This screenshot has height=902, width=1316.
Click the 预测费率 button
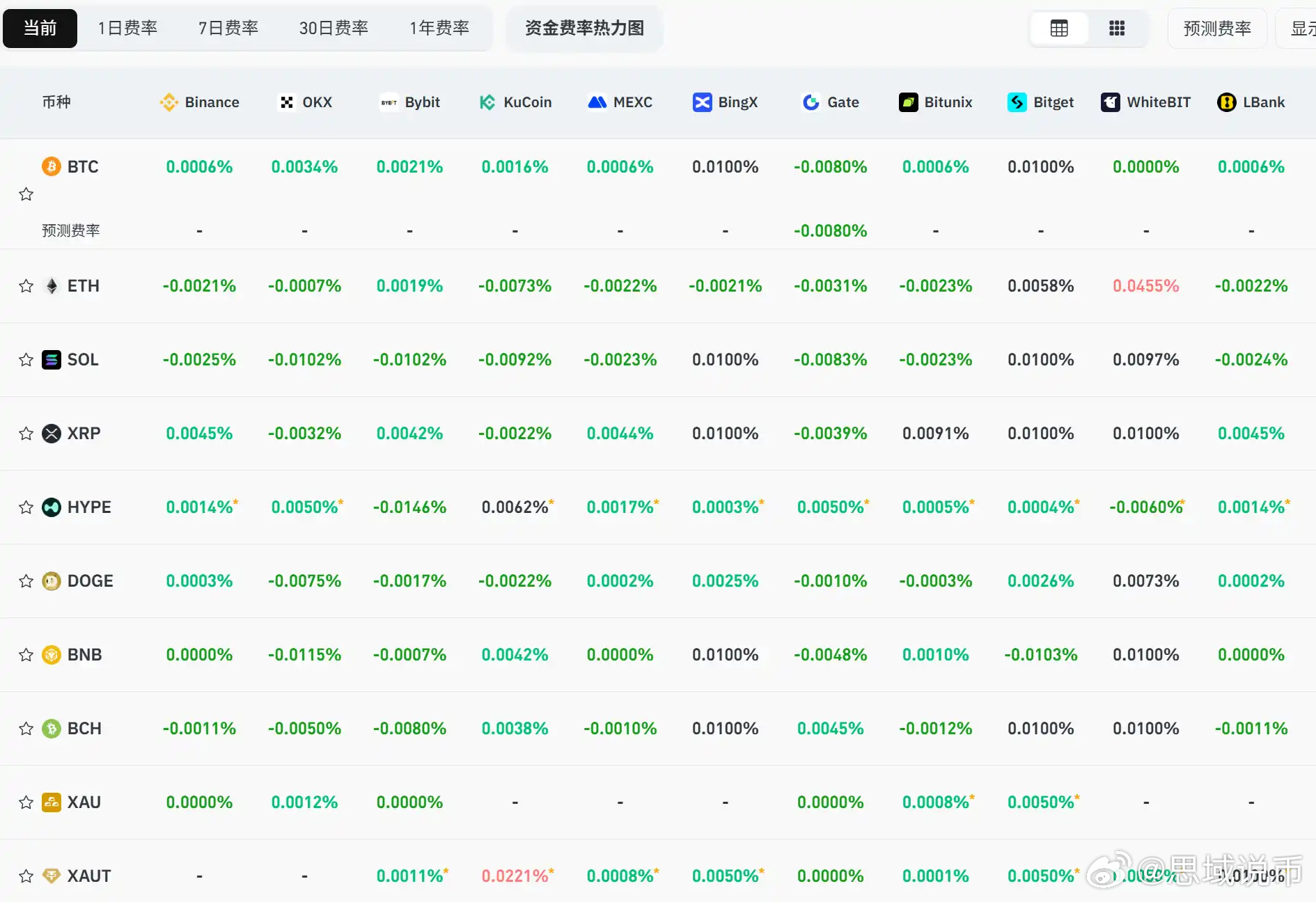(1216, 28)
